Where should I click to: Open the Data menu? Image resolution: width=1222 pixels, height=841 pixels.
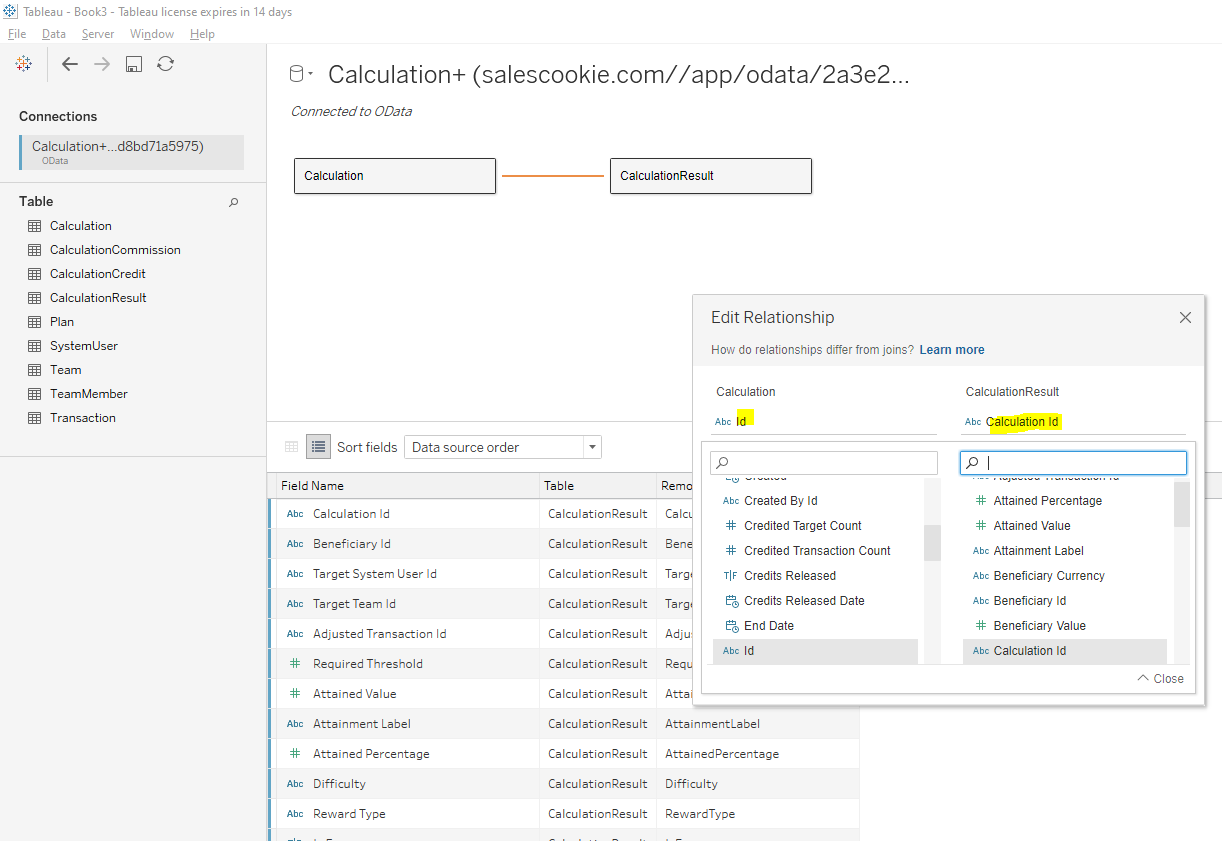point(54,33)
